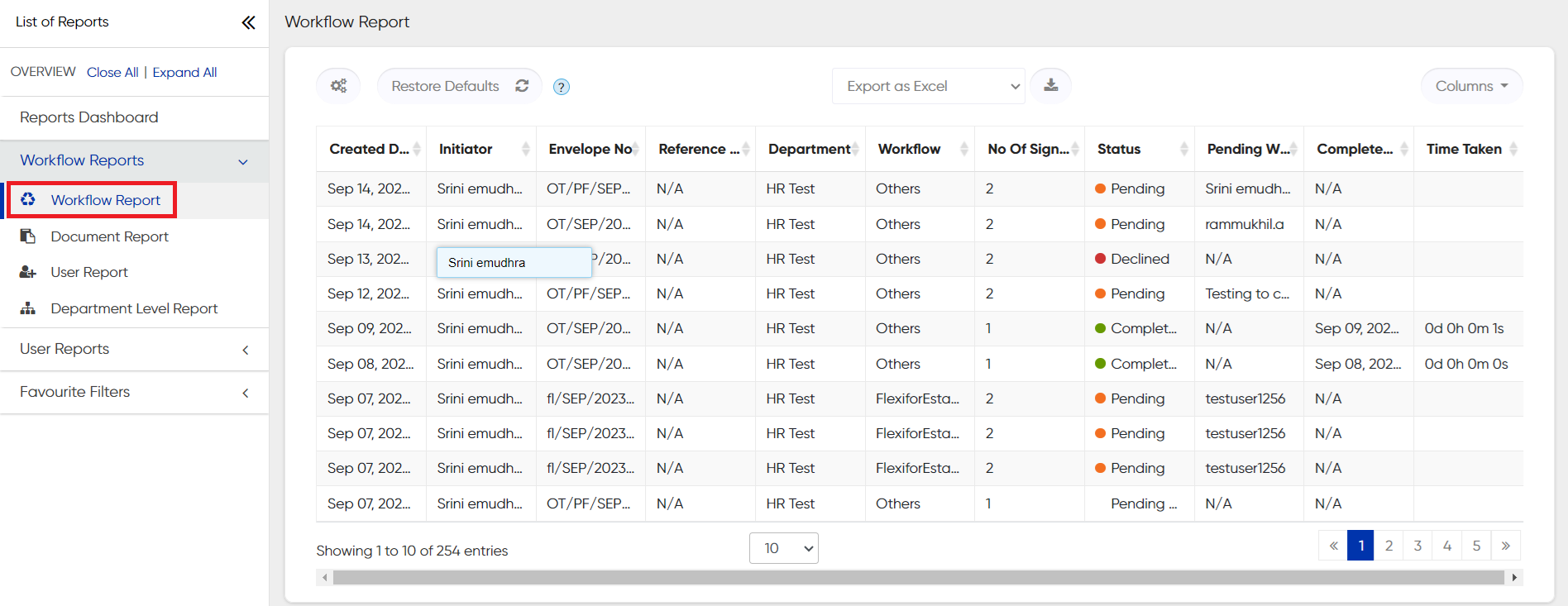Screen dimensions: 1568x606
Task: Open the table settings gear icon
Action: tap(338, 86)
